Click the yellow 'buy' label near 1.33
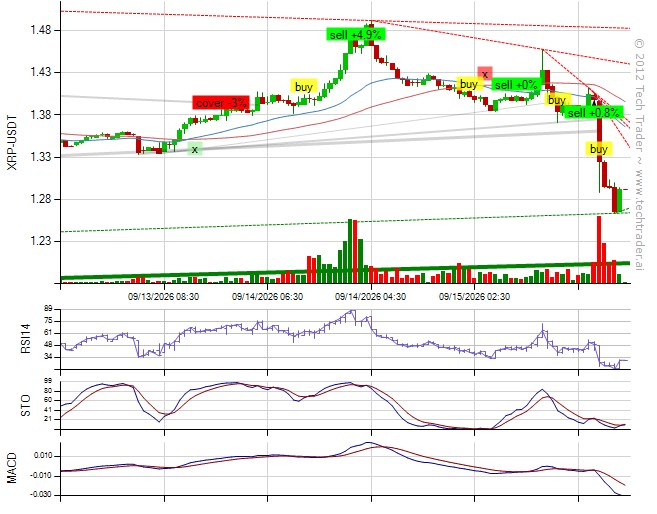 point(599,149)
